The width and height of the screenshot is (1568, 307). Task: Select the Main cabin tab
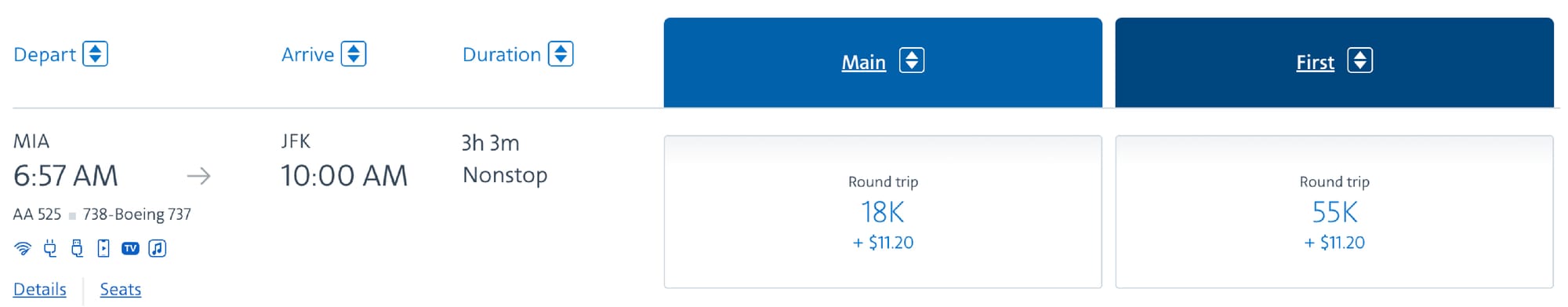[x=883, y=62]
